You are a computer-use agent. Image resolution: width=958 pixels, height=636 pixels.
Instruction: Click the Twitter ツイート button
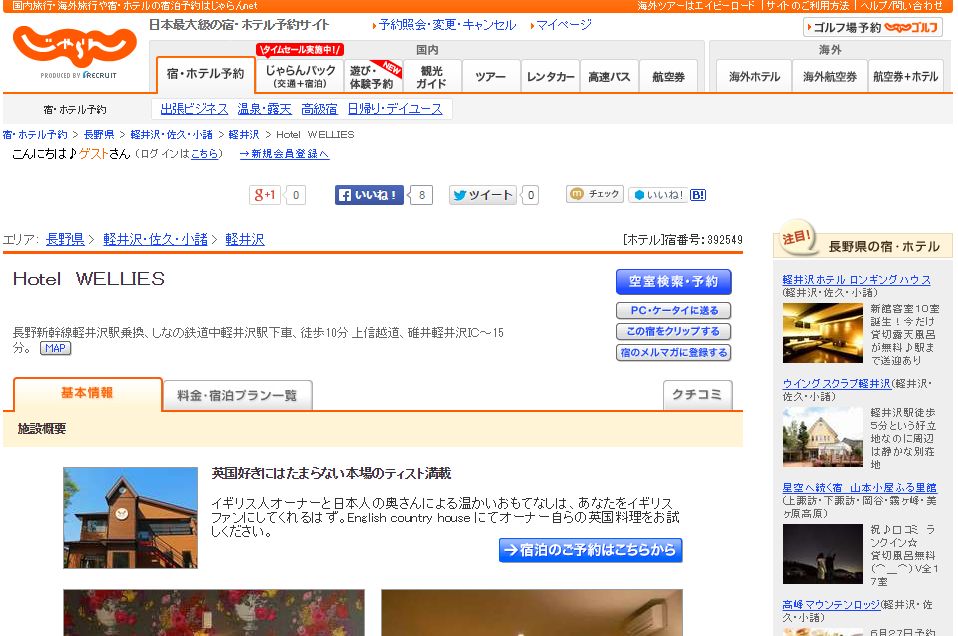point(483,195)
